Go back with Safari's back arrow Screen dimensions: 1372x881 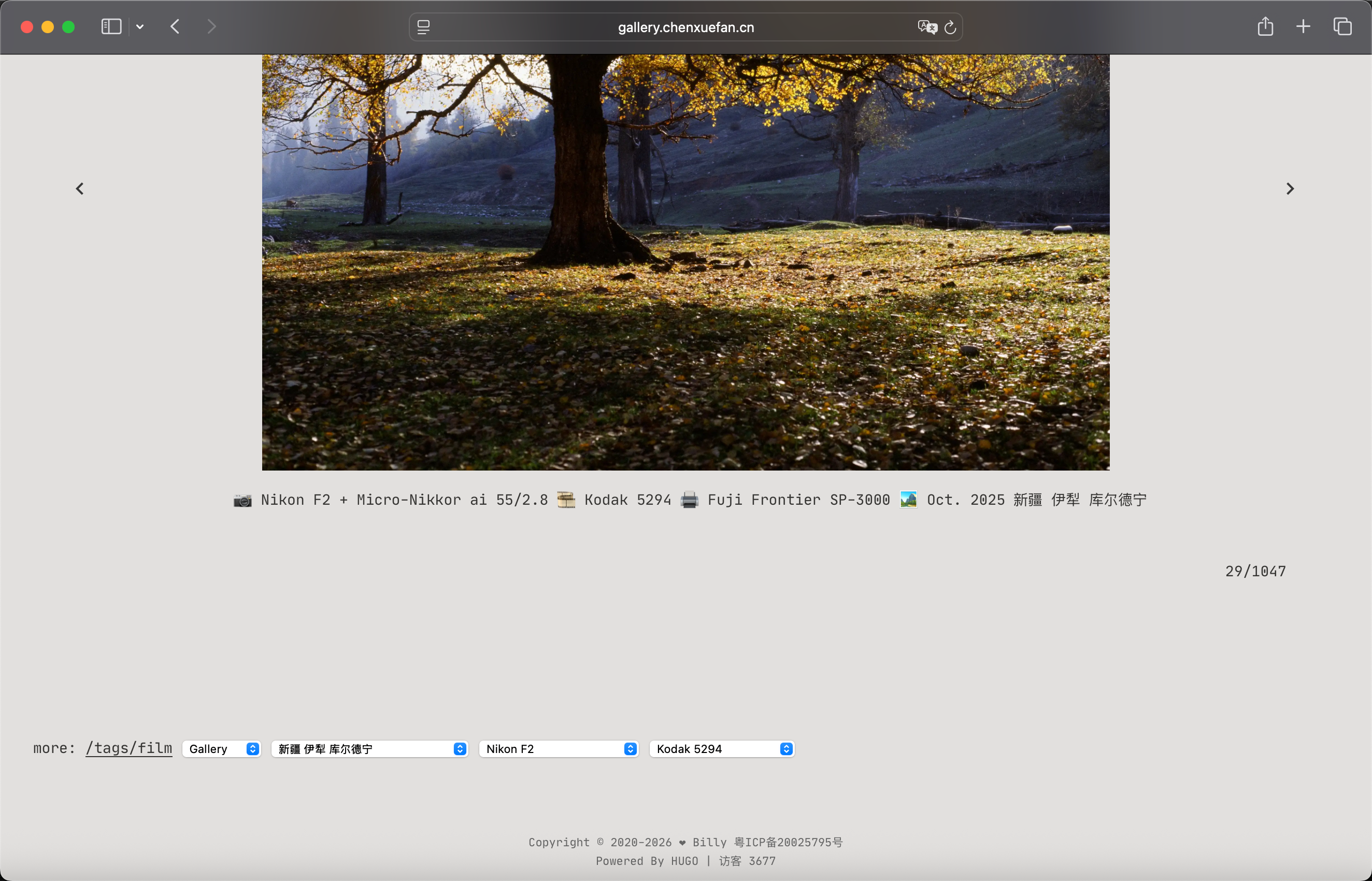tap(175, 27)
